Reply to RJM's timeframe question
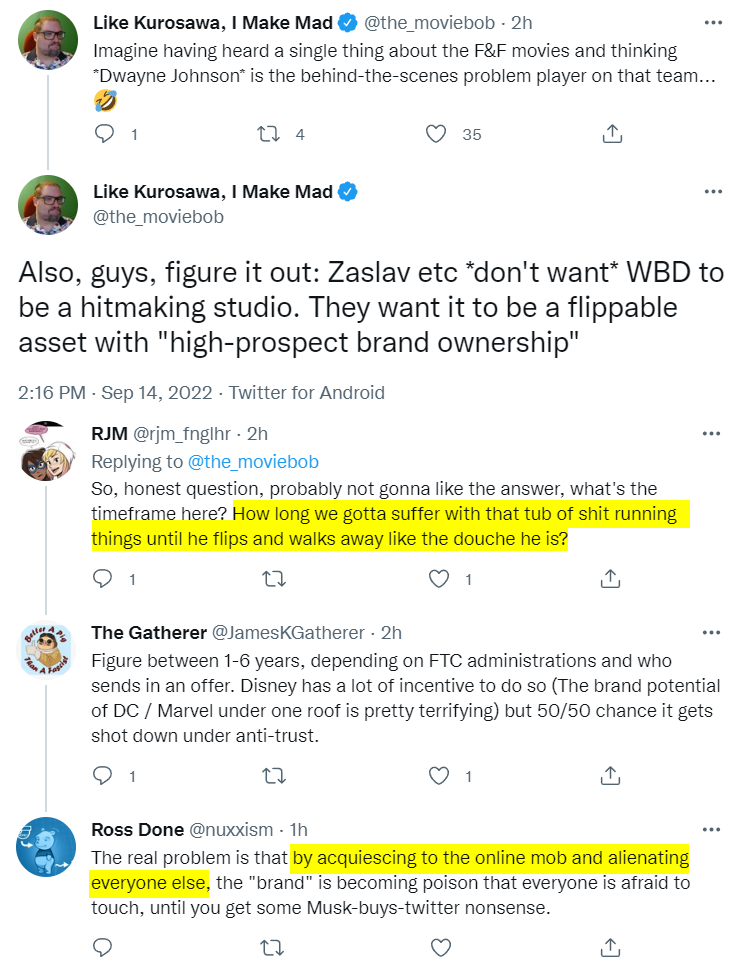This screenshot has width=731, height=965. tap(104, 578)
